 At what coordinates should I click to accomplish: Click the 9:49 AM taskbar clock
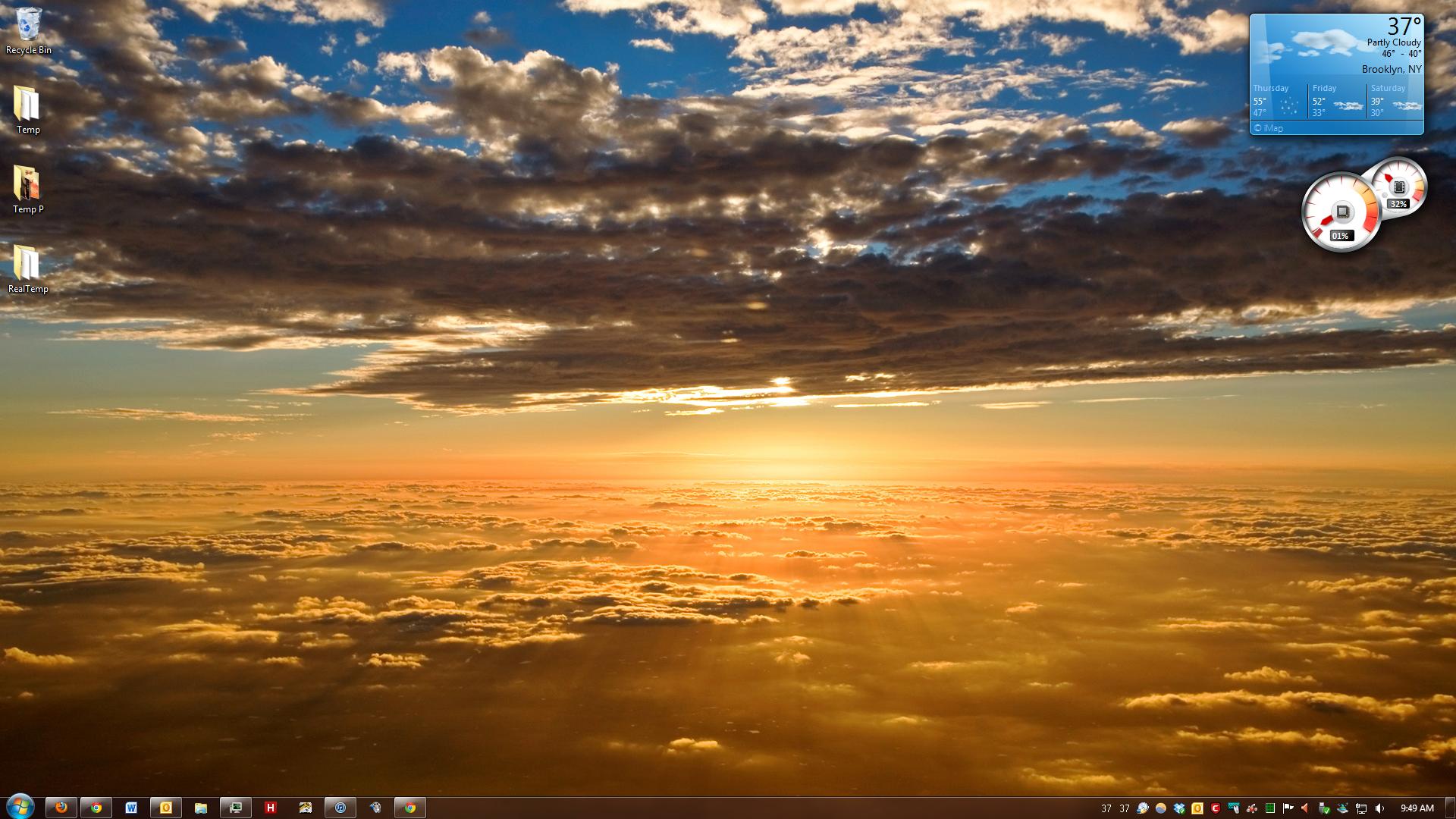click(1417, 808)
